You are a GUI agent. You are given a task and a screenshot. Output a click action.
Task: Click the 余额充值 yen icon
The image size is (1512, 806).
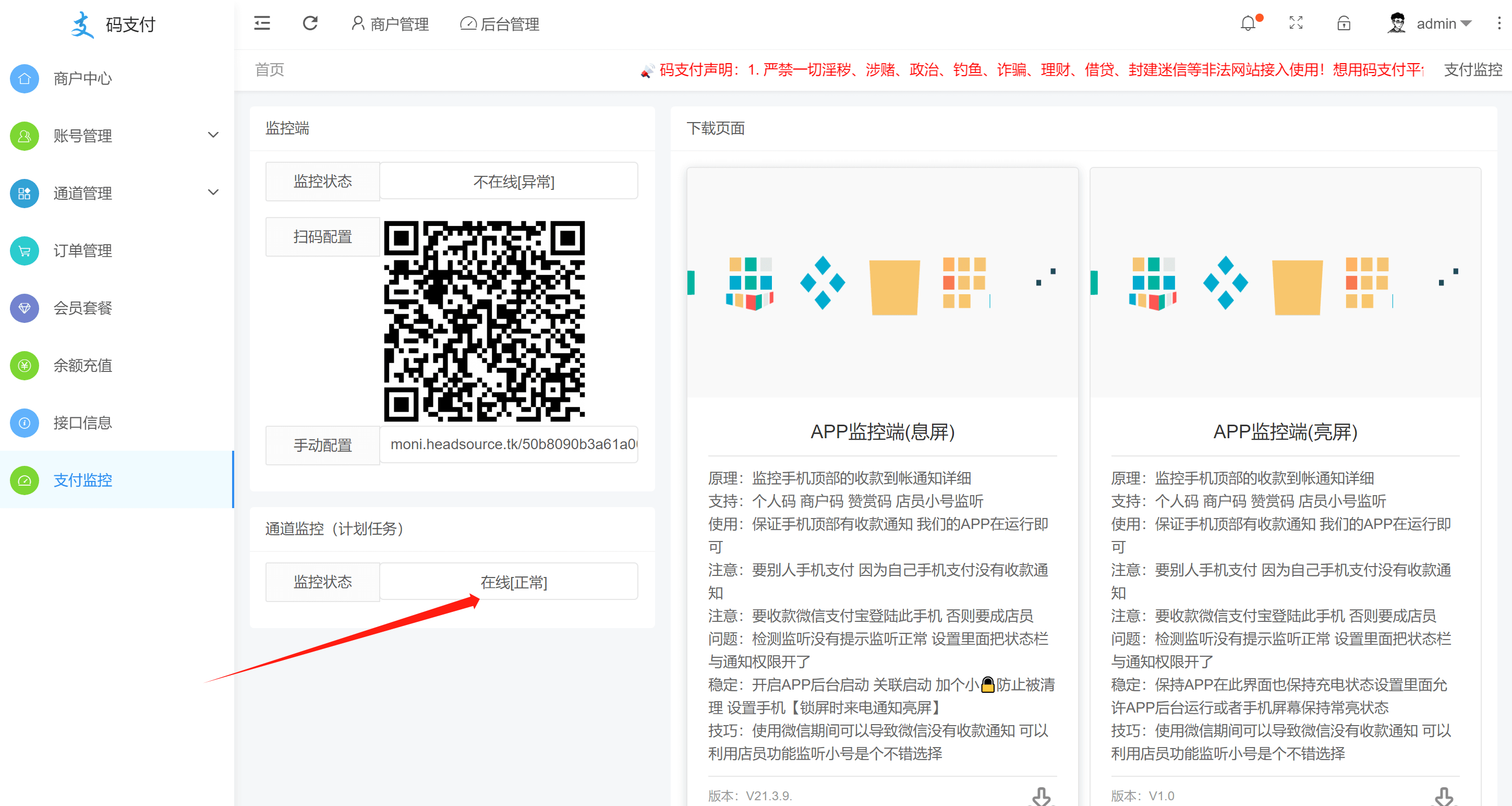point(25,365)
